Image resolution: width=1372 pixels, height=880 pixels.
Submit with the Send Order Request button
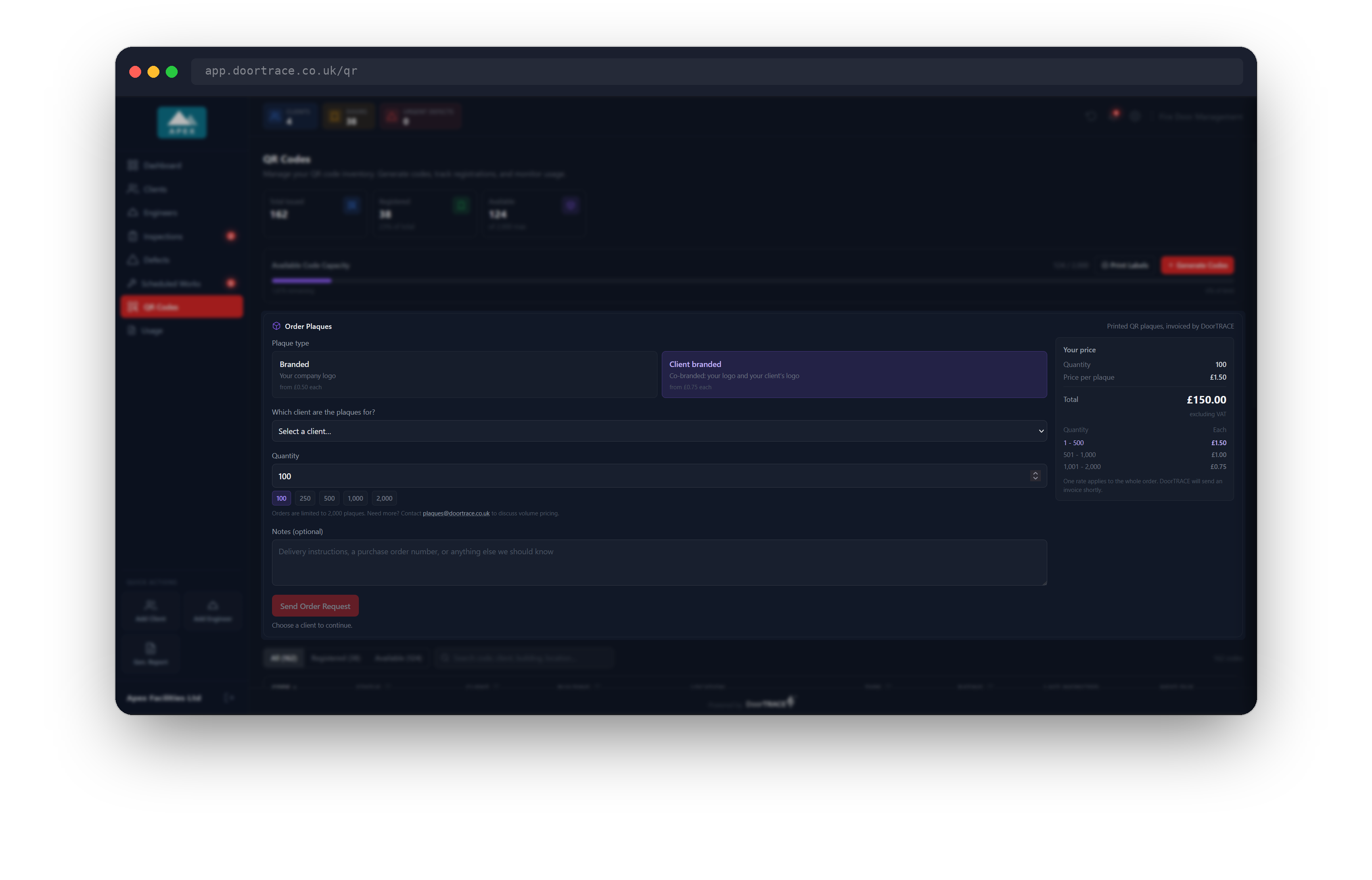click(x=315, y=606)
